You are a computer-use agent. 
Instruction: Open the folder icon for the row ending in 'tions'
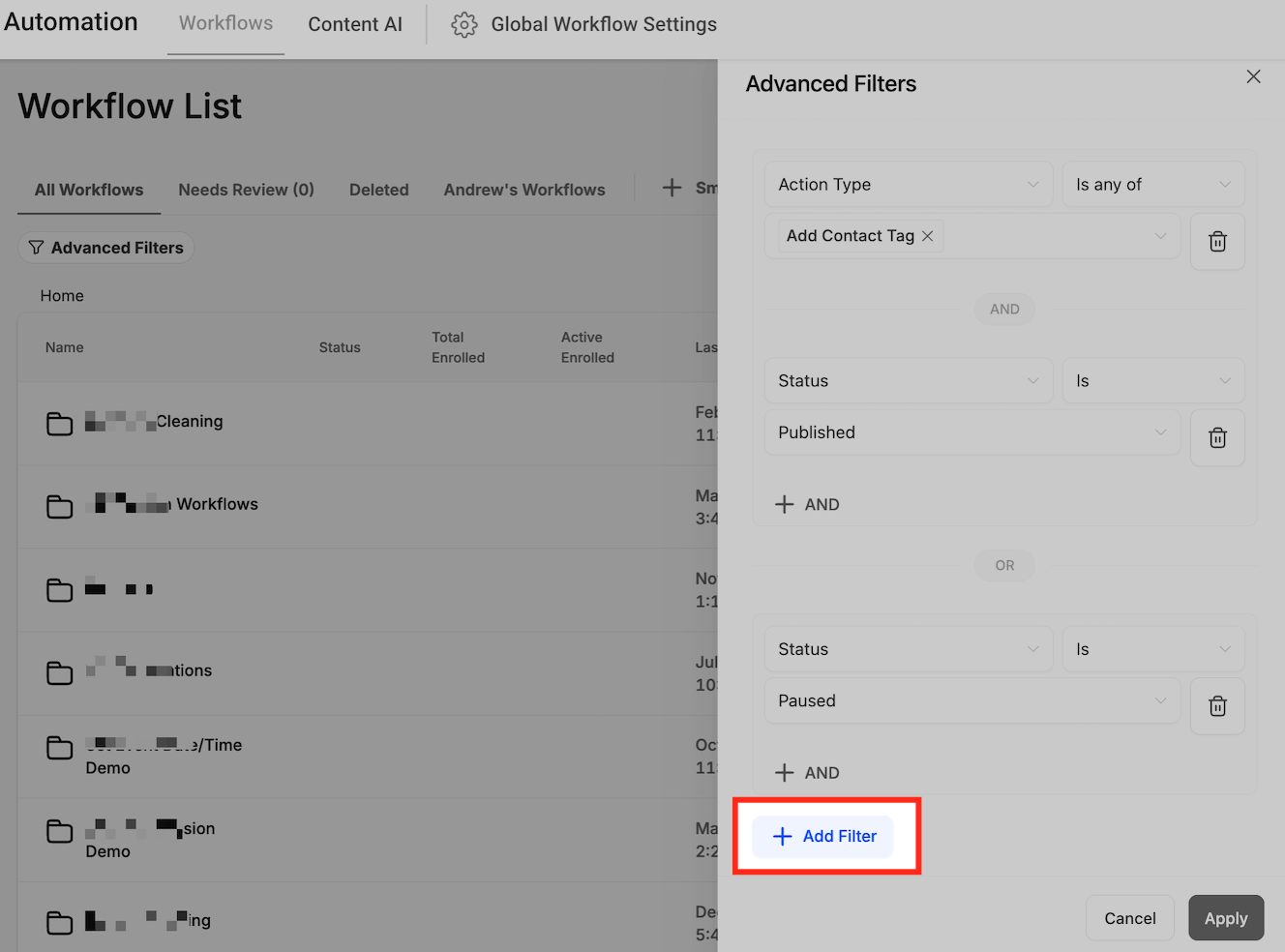click(x=60, y=673)
